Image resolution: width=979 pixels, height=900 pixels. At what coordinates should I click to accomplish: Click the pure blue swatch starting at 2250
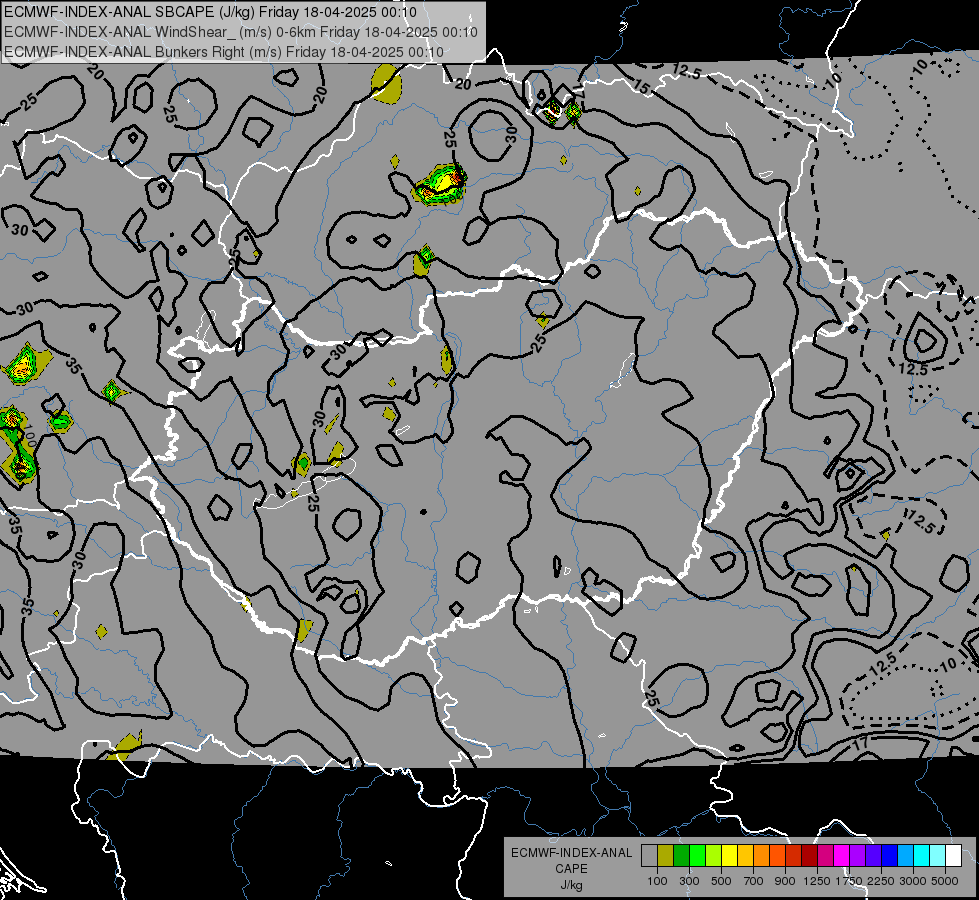pos(890,856)
